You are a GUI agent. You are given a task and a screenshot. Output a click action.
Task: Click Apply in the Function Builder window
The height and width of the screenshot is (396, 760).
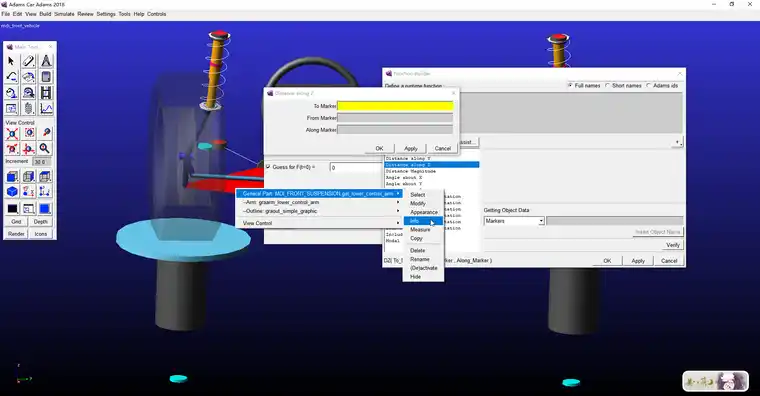pos(638,261)
